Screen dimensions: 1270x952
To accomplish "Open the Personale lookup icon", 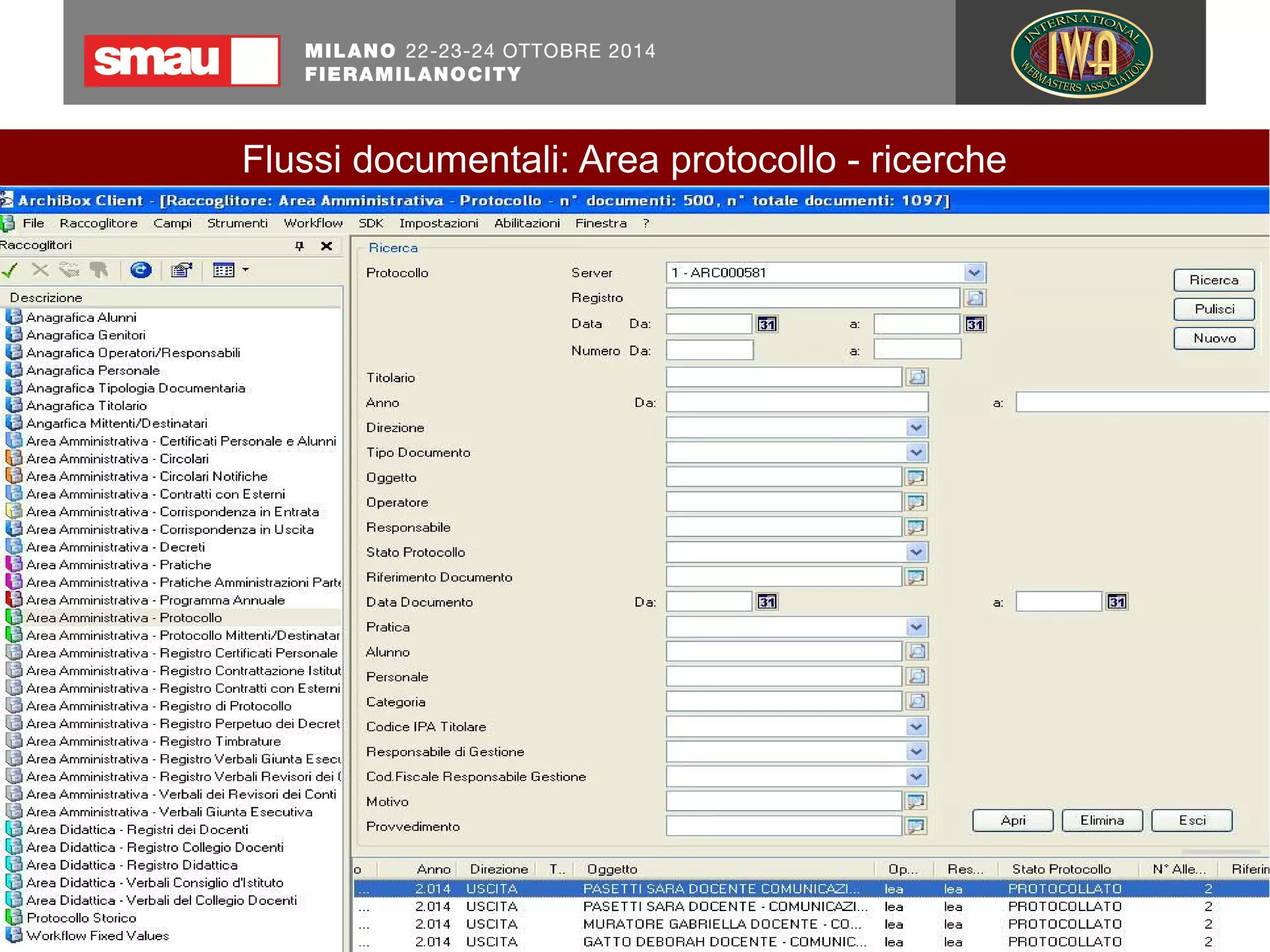I will click(x=917, y=677).
